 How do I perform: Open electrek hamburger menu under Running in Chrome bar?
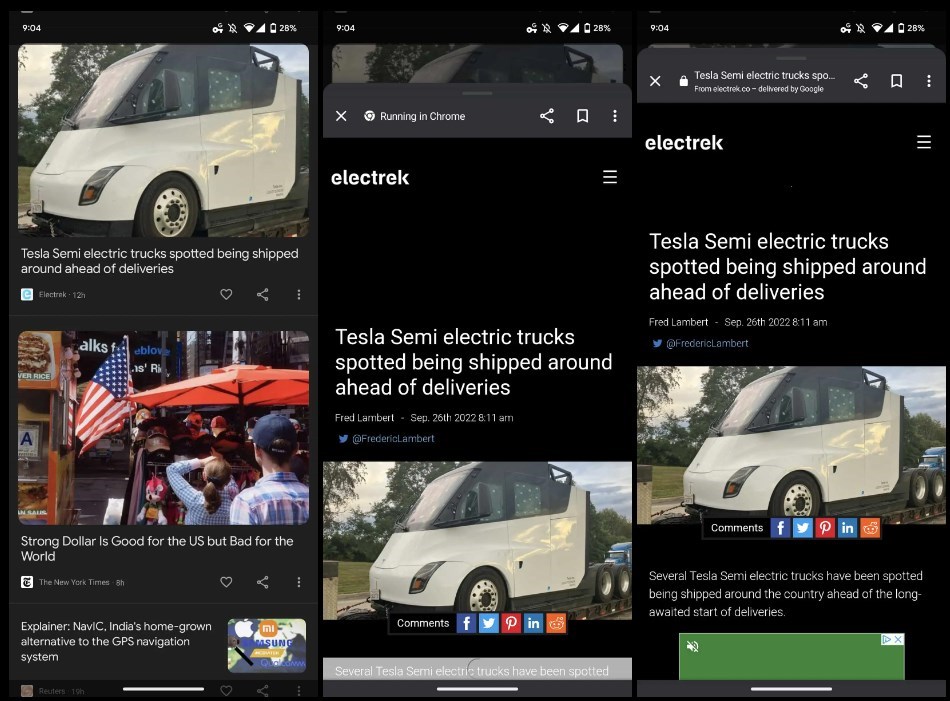tap(610, 177)
